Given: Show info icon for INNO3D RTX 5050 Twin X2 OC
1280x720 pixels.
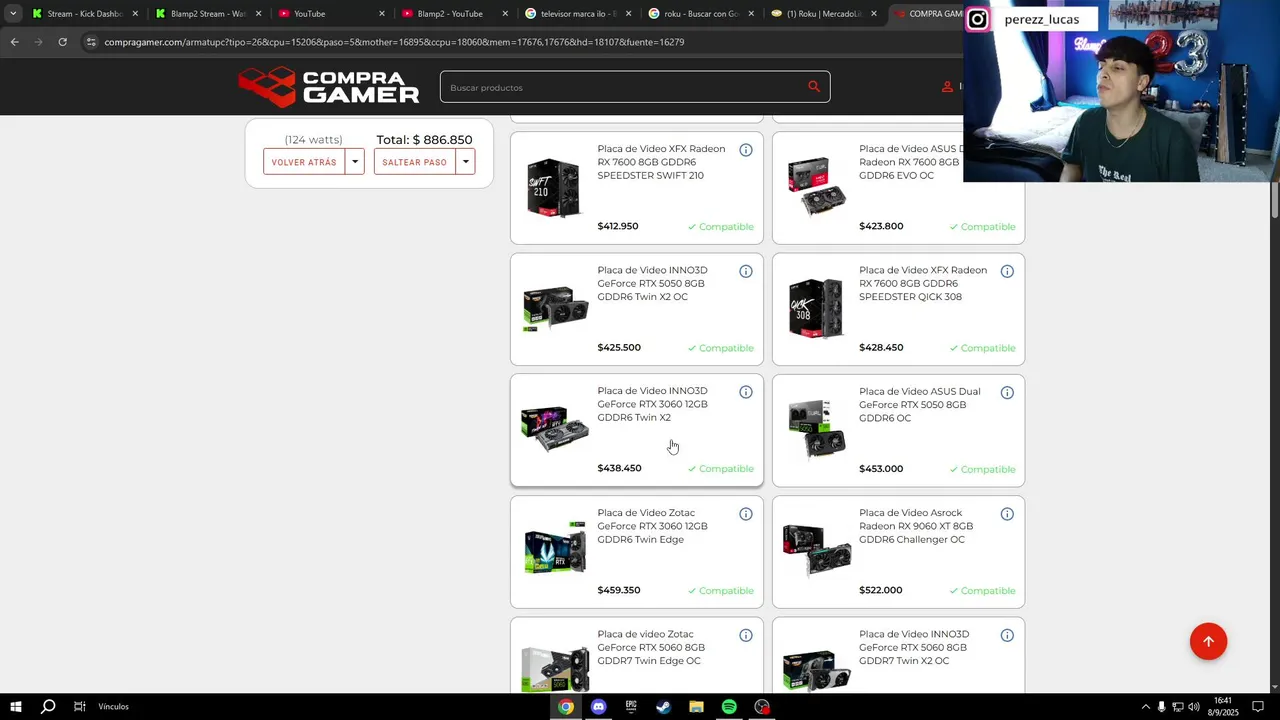Looking at the screenshot, I should pos(746,271).
